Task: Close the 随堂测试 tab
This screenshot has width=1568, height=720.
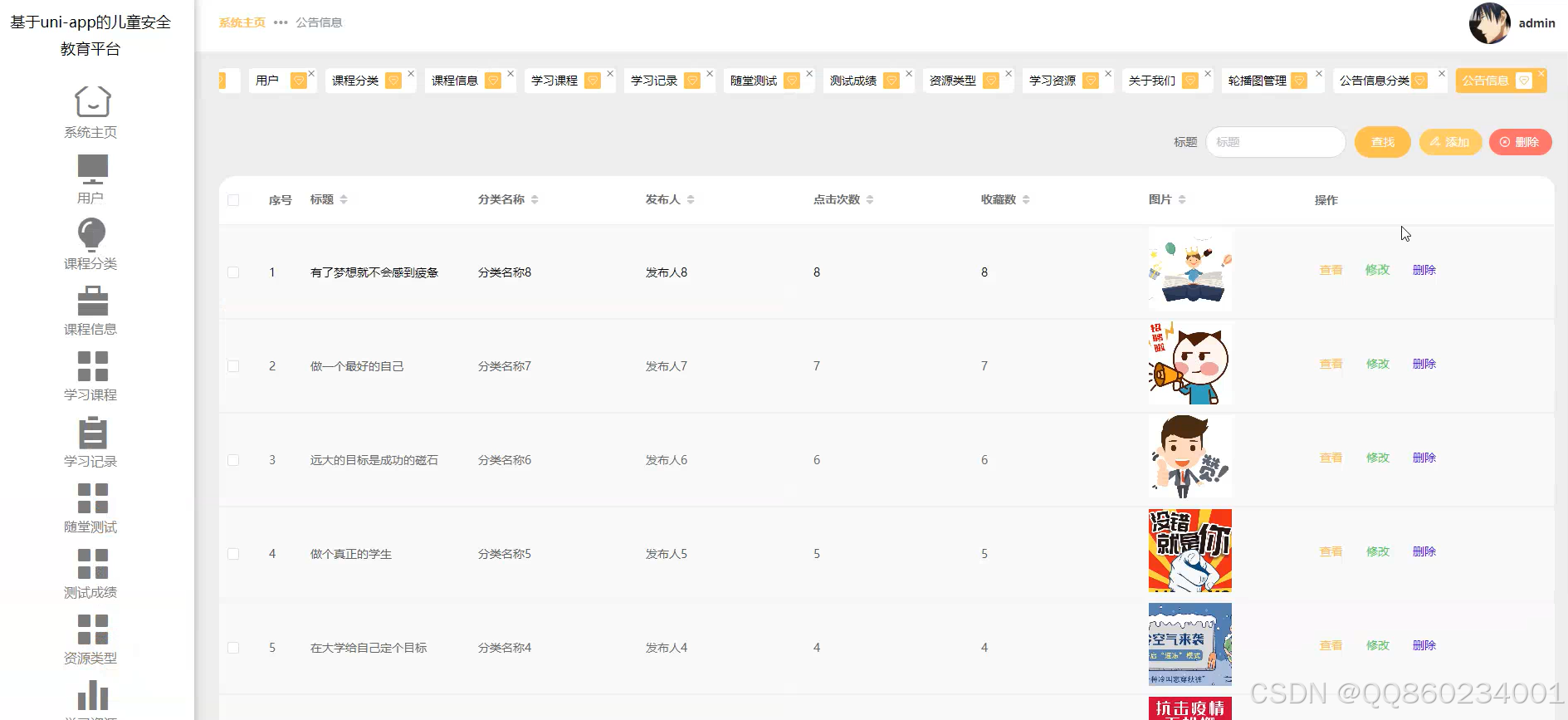Action: coord(809,74)
